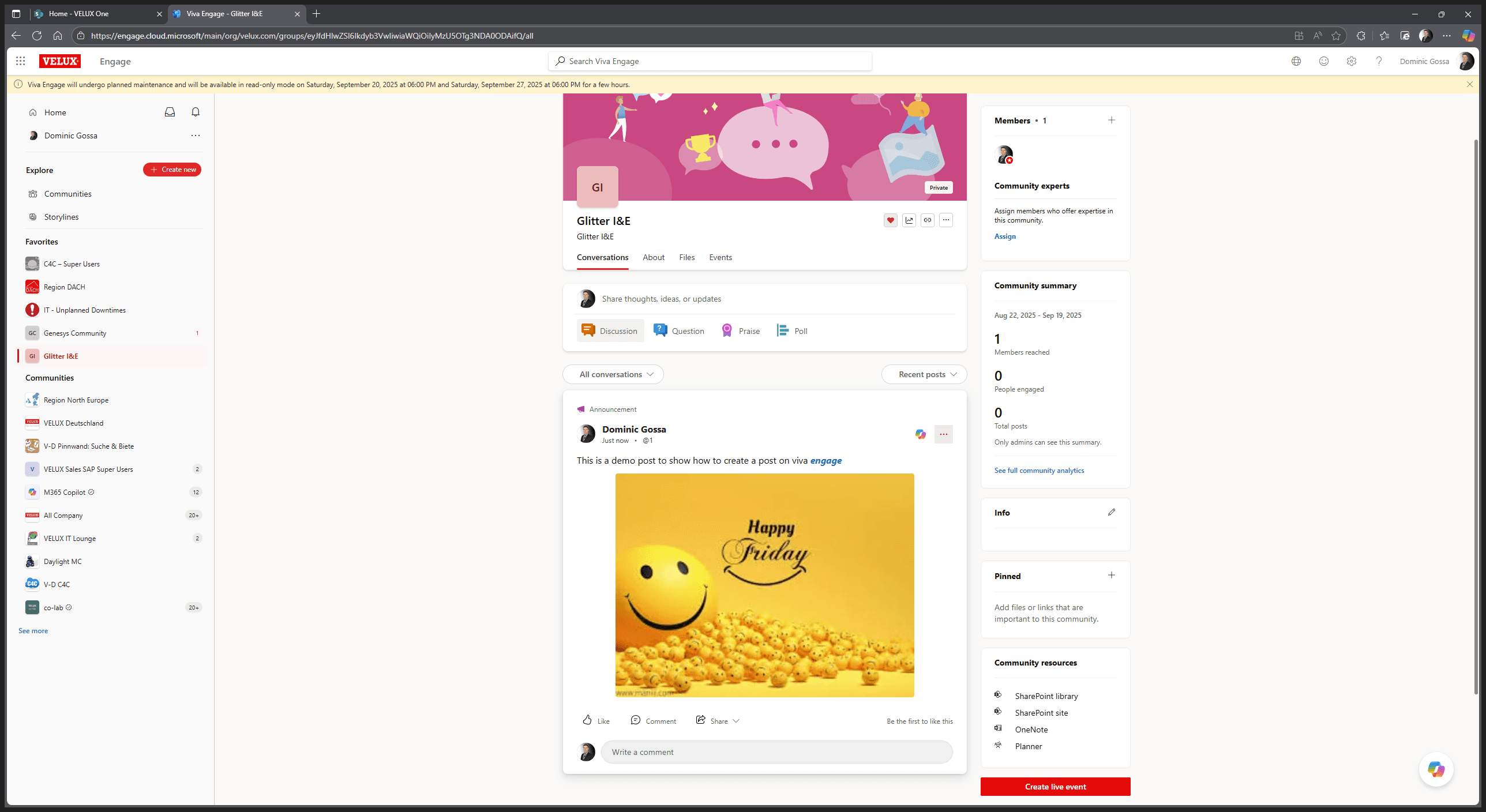Screen dimensions: 1486x812
Task: Open community analytics chart icon
Action: click(909, 220)
